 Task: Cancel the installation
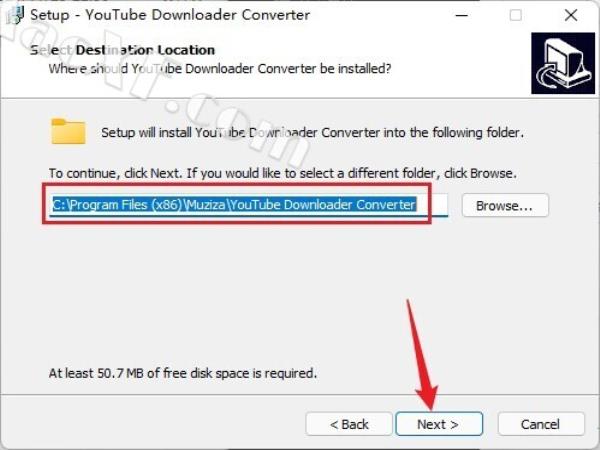541,424
